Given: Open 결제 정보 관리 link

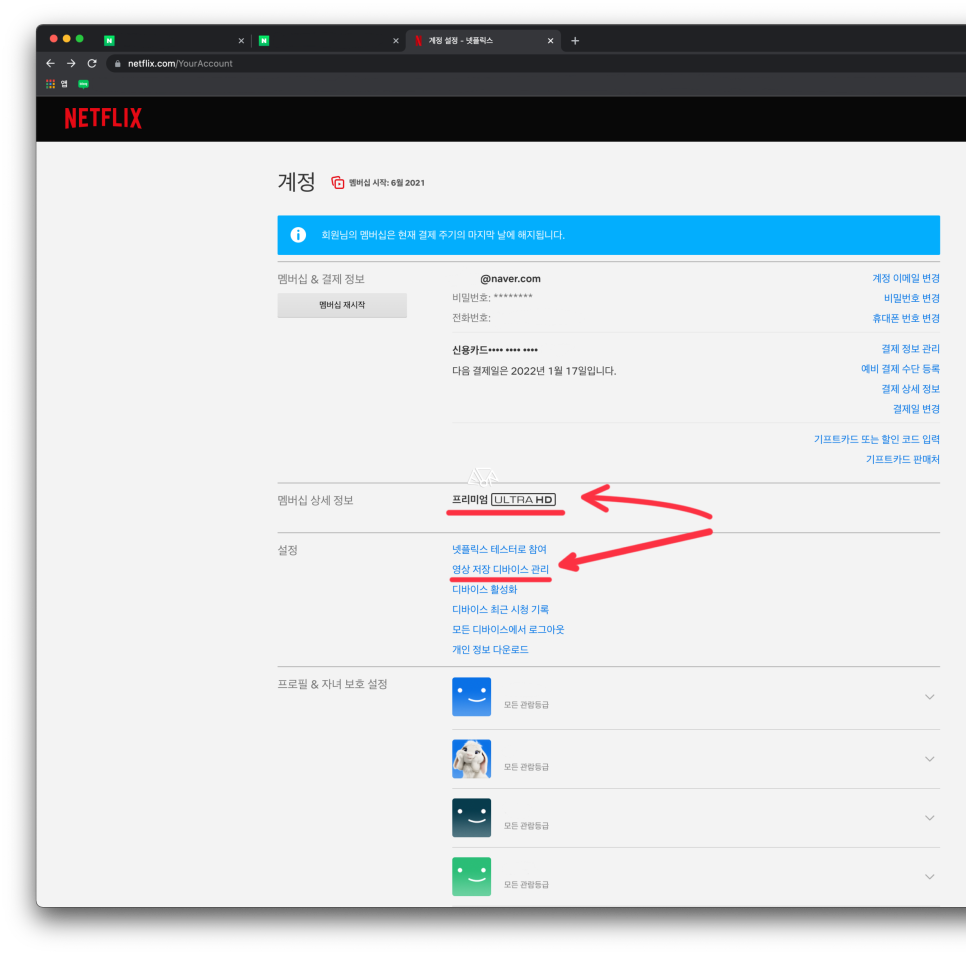Looking at the screenshot, I should [910, 349].
